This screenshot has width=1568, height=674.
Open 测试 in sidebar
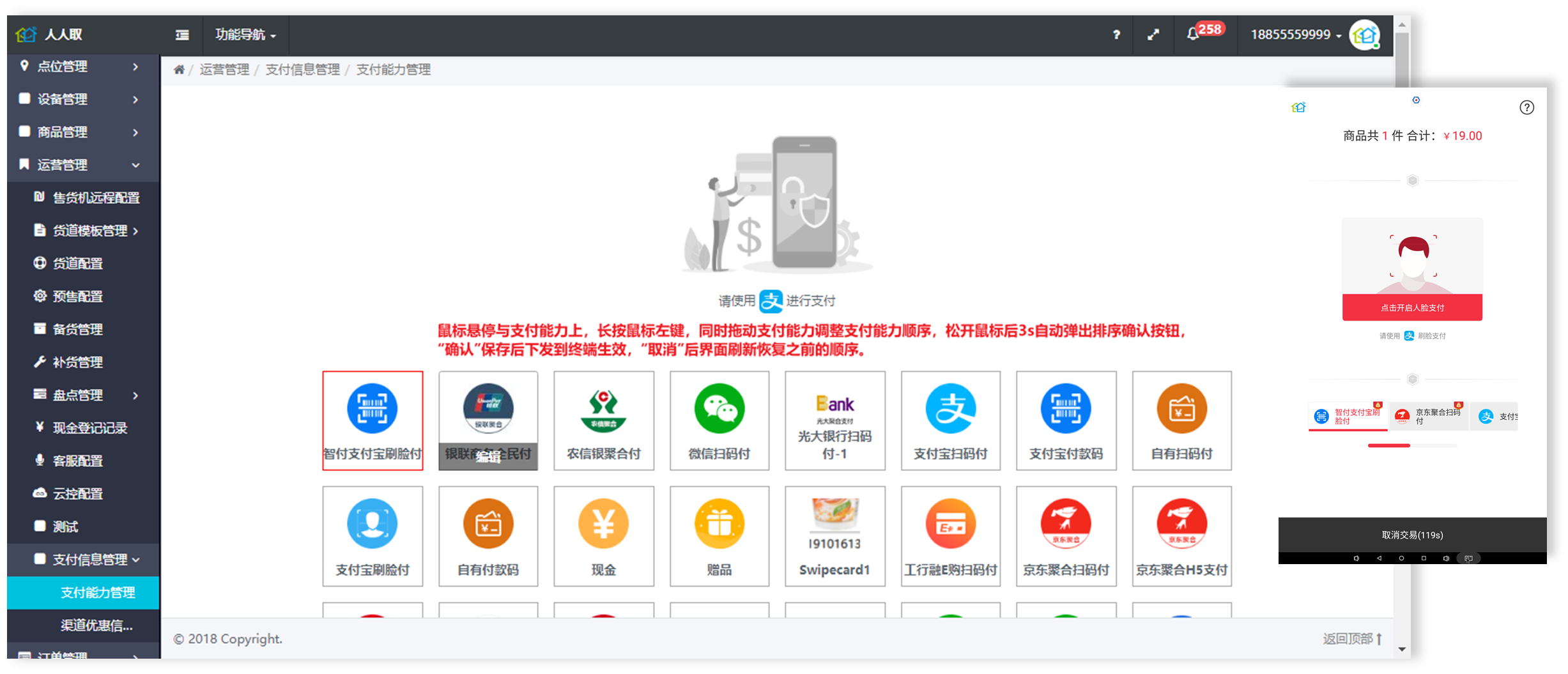click(83, 526)
